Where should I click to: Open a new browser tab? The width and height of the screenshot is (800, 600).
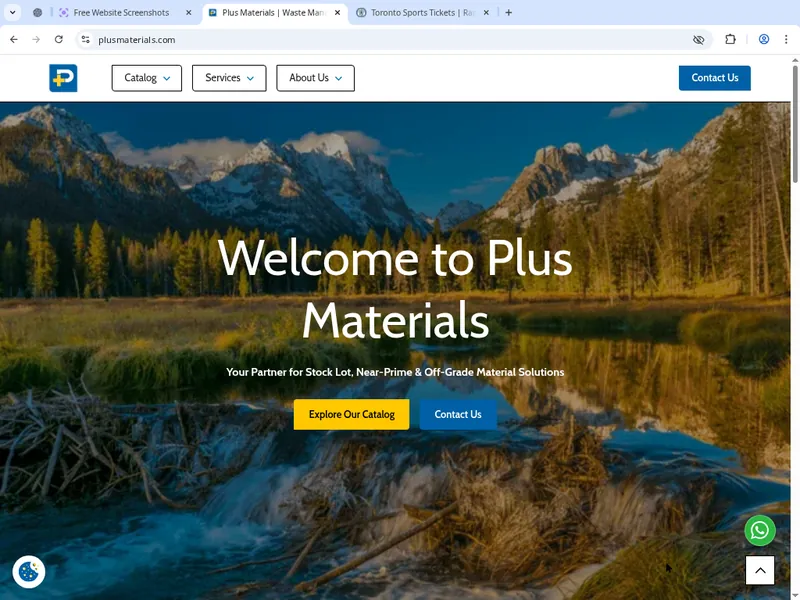(x=509, y=13)
